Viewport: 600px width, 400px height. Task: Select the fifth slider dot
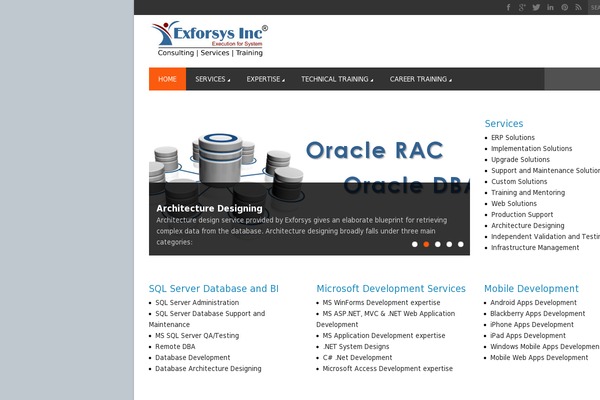[461, 244]
